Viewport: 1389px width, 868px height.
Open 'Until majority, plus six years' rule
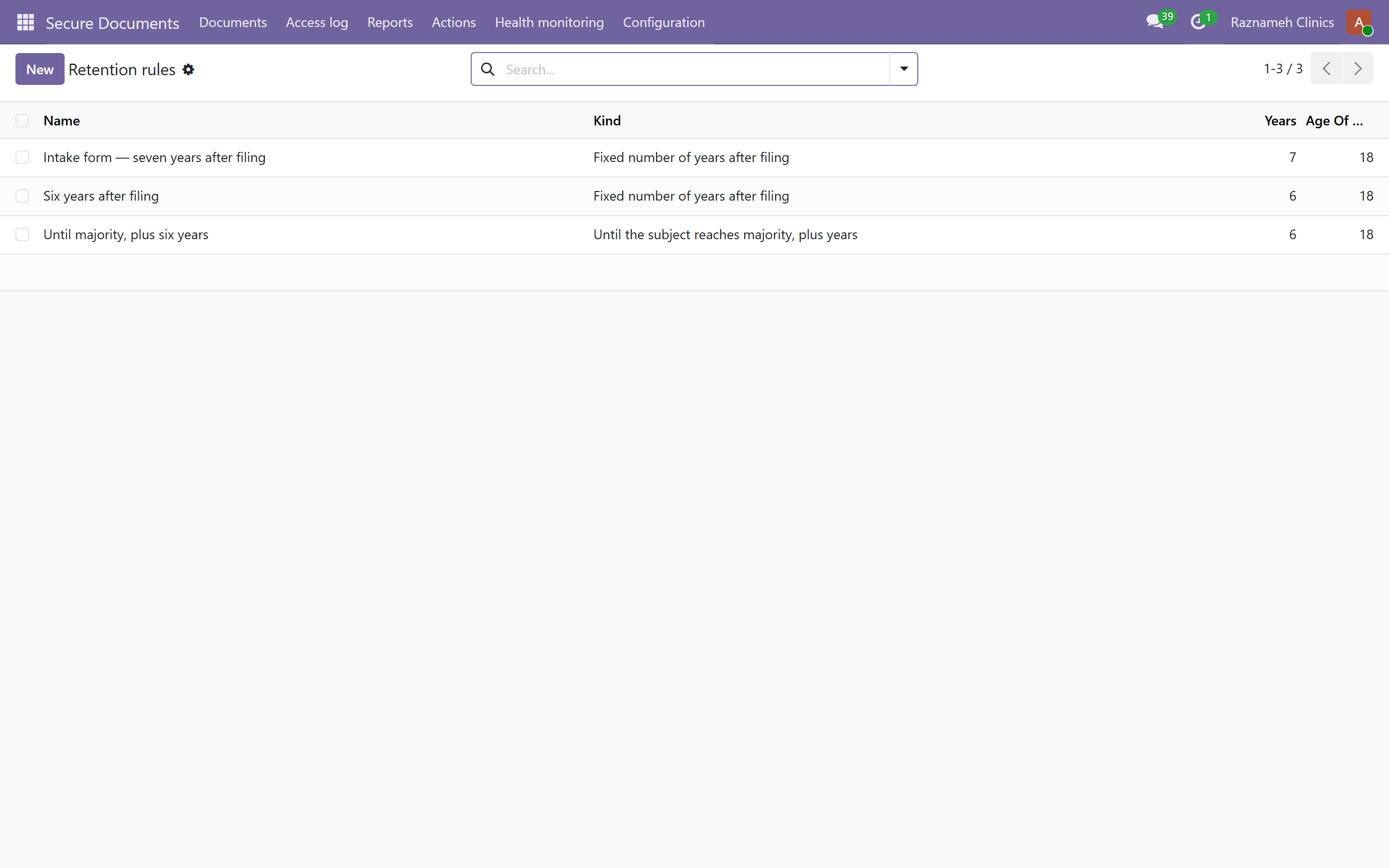point(126,234)
